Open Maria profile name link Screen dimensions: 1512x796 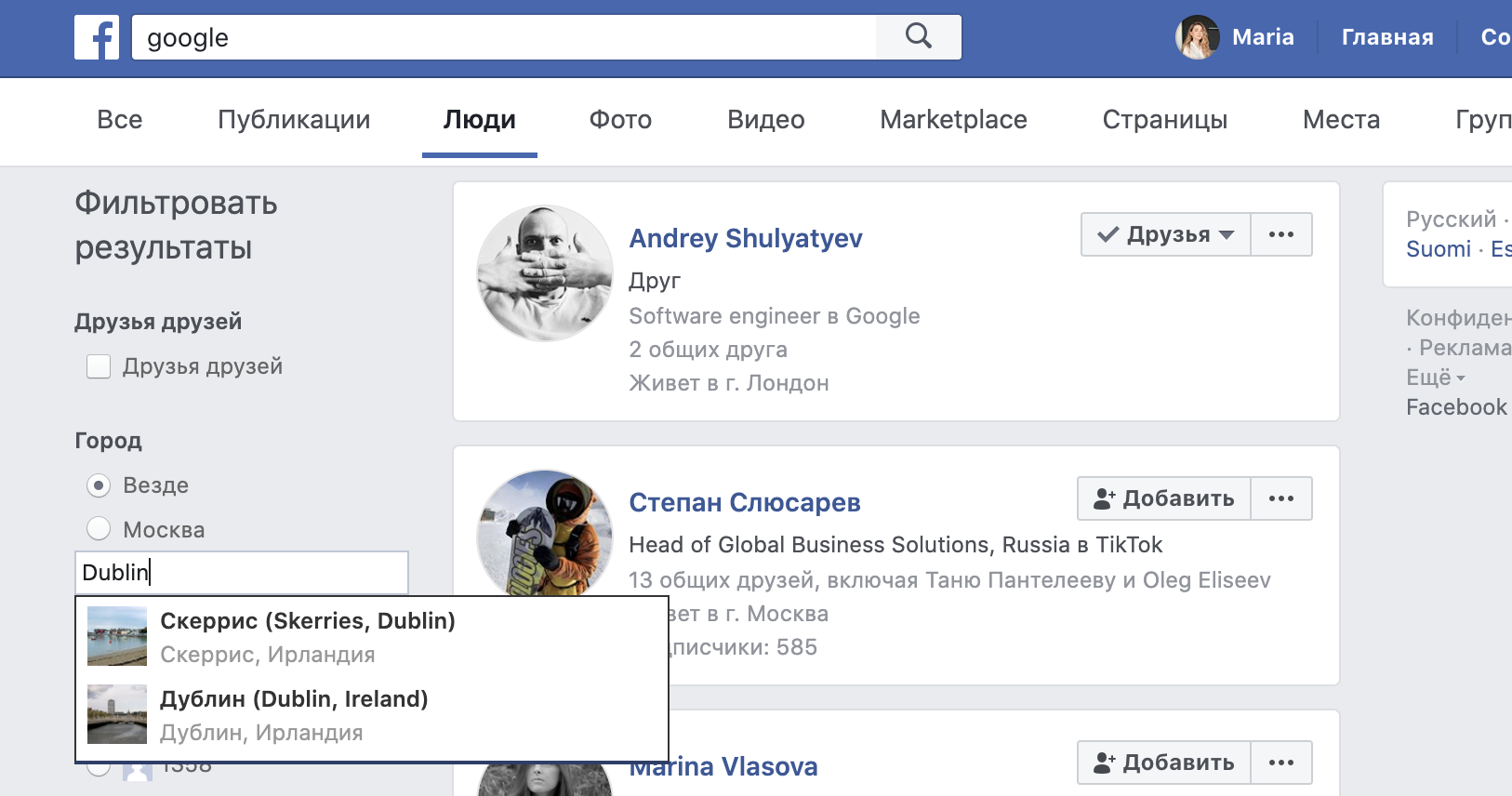click(x=1263, y=37)
